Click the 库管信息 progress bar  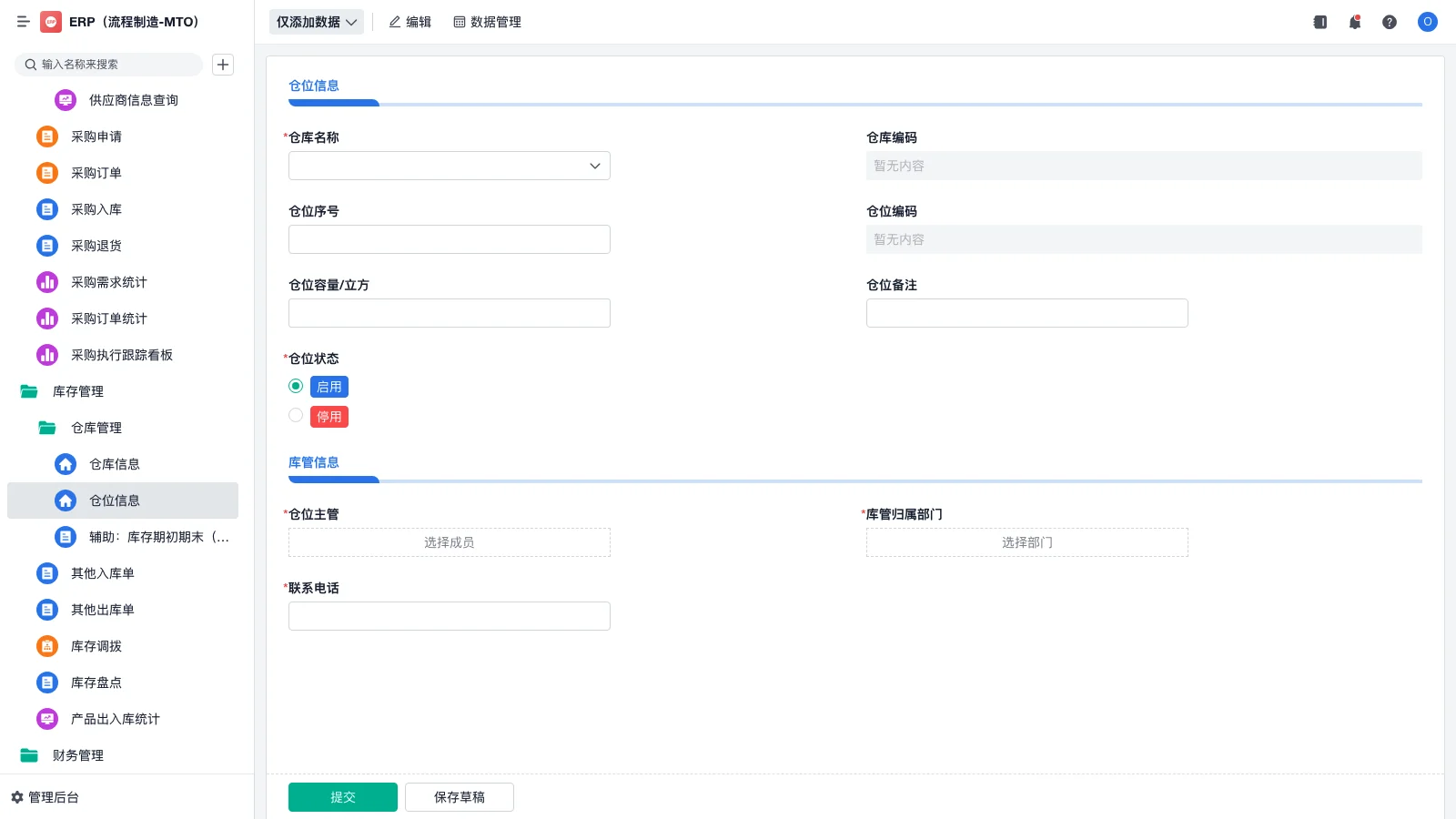click(x=333, y=480)
